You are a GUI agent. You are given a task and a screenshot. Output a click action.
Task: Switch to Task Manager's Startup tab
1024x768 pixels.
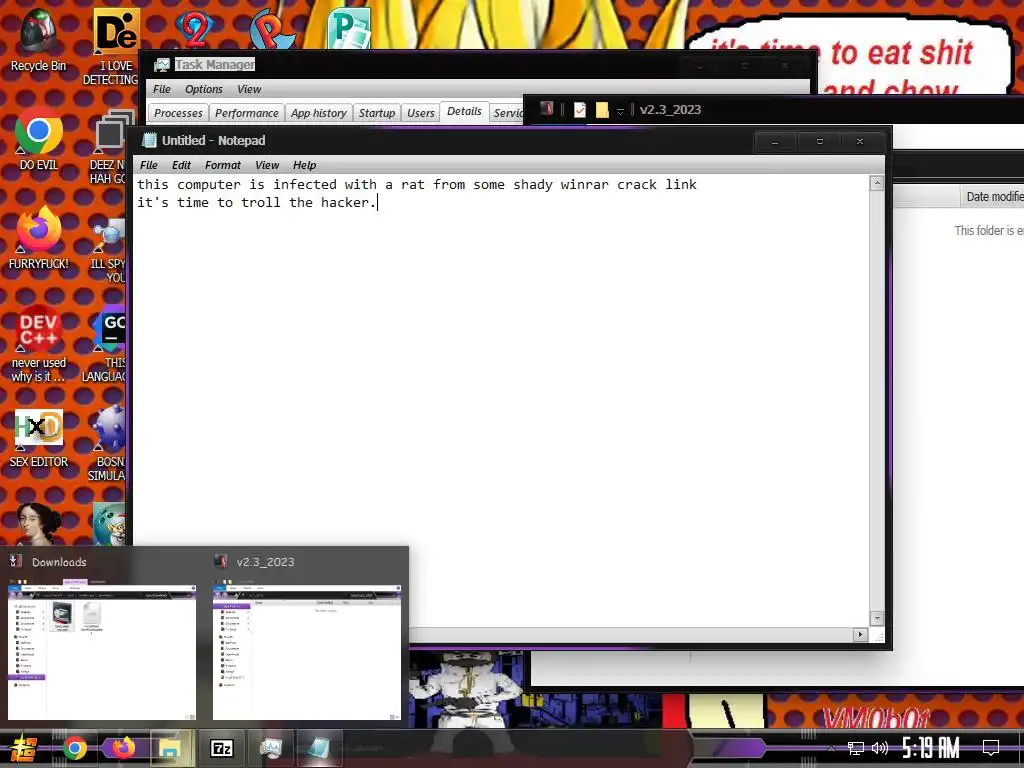coord(377,113)
